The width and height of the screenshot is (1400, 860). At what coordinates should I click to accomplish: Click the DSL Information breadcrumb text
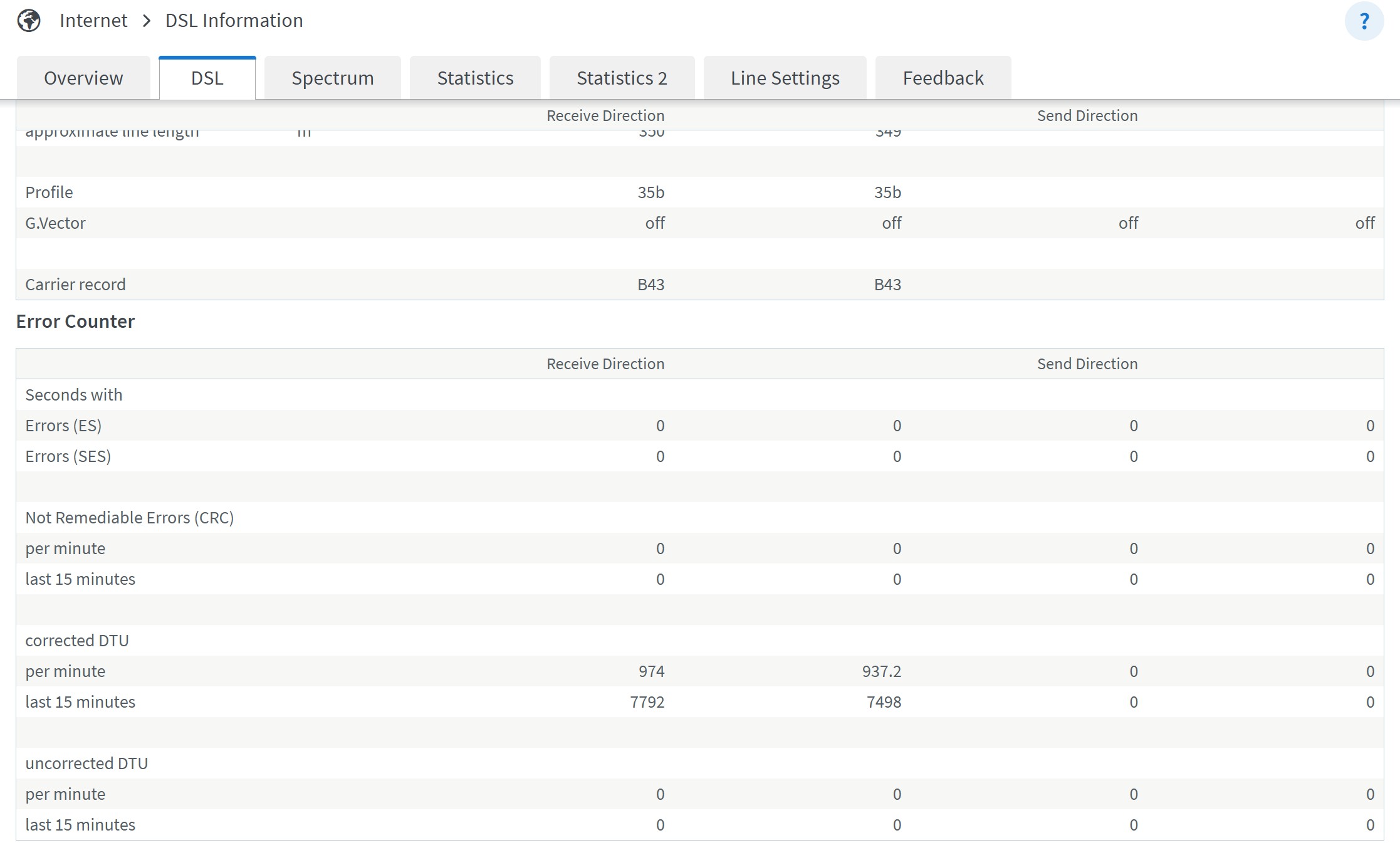234,21
